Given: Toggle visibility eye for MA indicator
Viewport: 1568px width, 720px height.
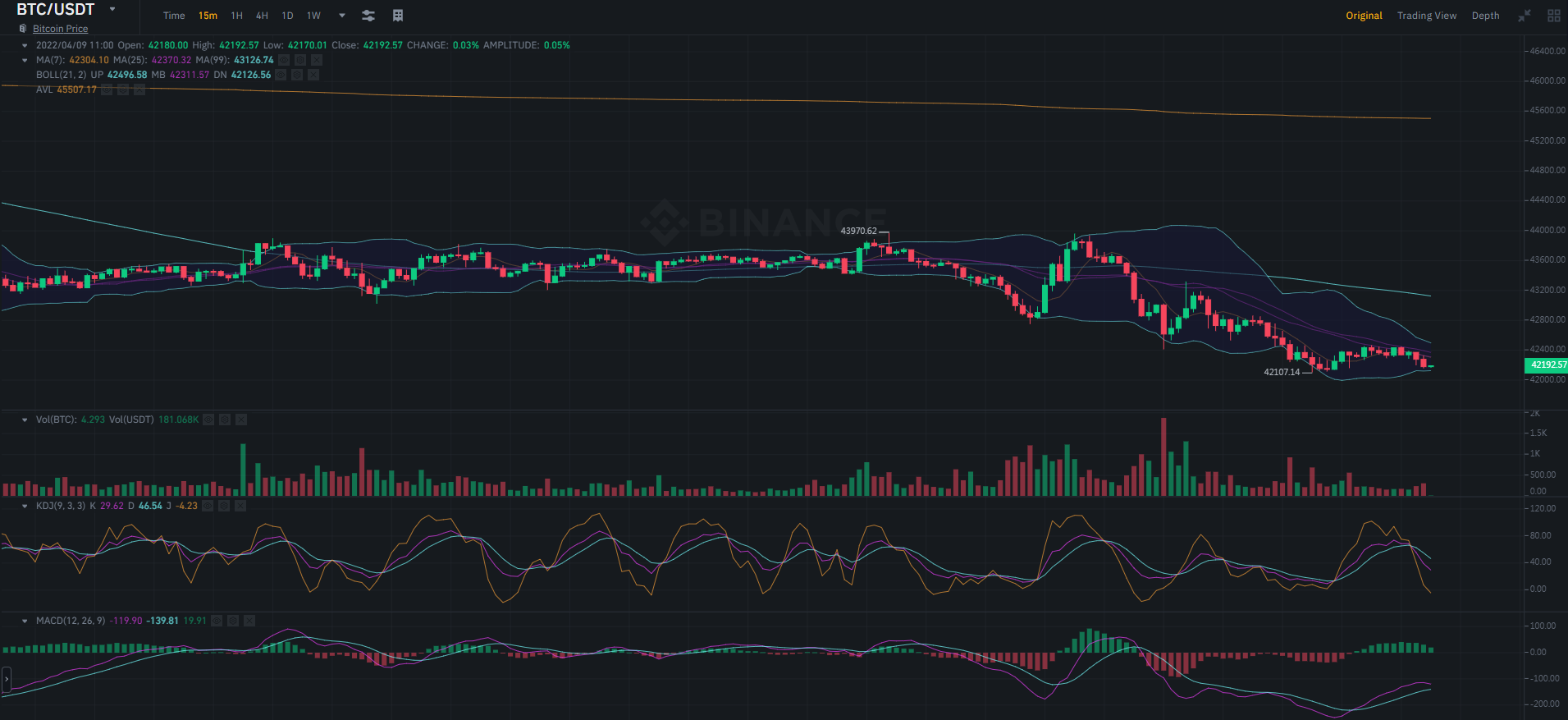Looking at the screenshot, I should pyautogui.click(x=284, y=60).
